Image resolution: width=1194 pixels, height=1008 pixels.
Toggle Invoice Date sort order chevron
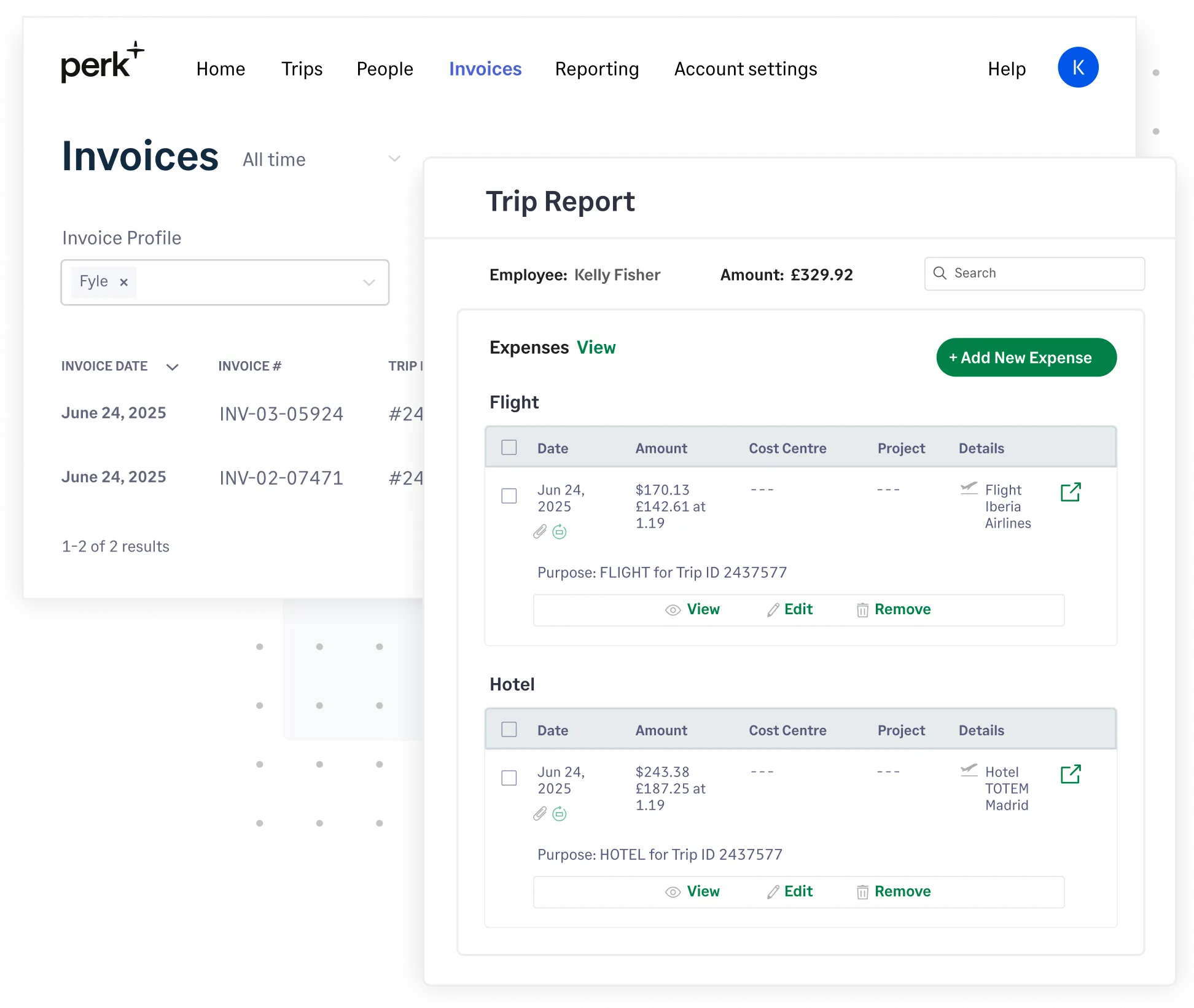click(x=173, y=367)
